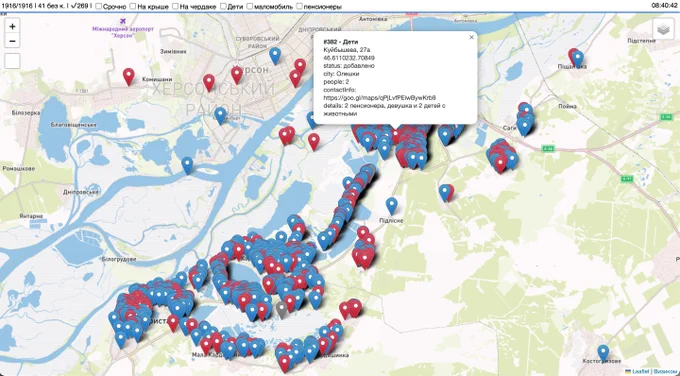
Task: Click the E-58 road shield near Саги
Action: pyautogui.click(x=548, y=149)
